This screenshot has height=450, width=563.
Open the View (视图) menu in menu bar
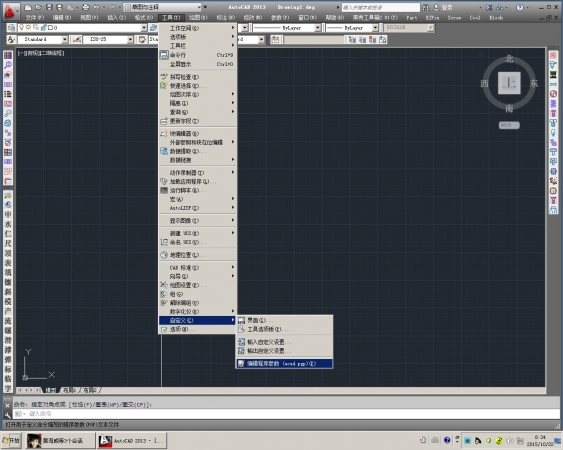click(x=89, y=17)
